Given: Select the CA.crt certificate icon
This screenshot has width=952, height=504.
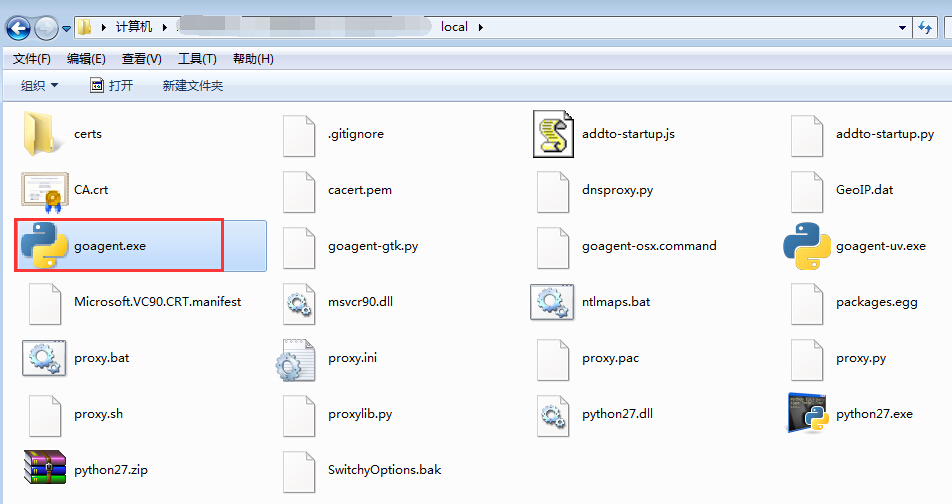Looking at the screenshot, I should coord(44,191).
